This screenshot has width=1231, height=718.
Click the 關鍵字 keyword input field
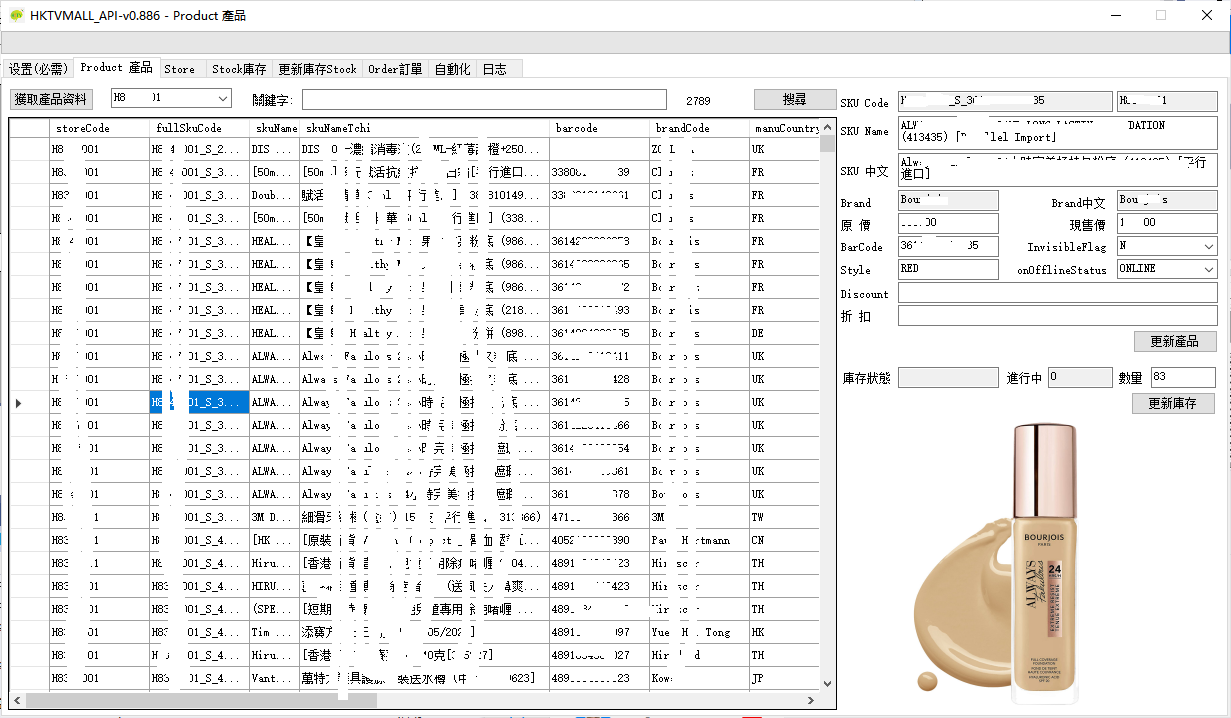484,99
